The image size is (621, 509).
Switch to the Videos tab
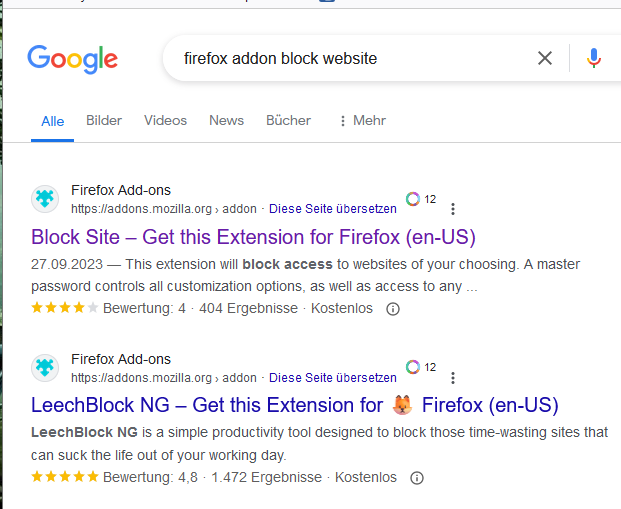(165, 121)
